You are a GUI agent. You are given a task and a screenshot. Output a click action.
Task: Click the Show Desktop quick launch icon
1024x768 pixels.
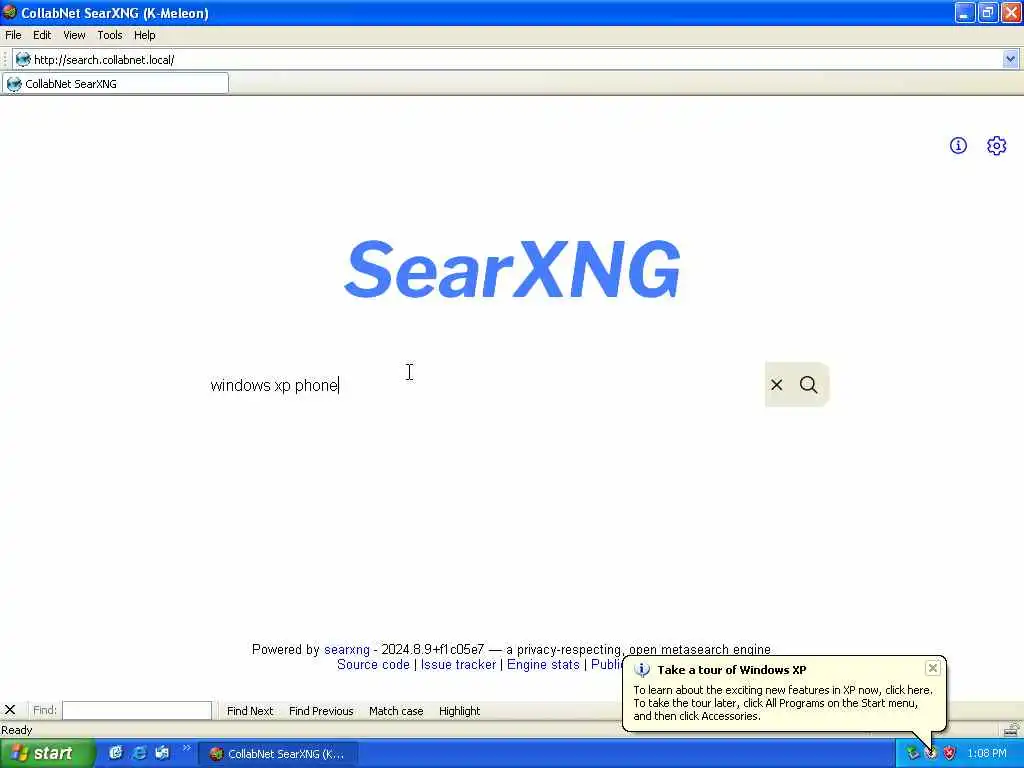116,753
